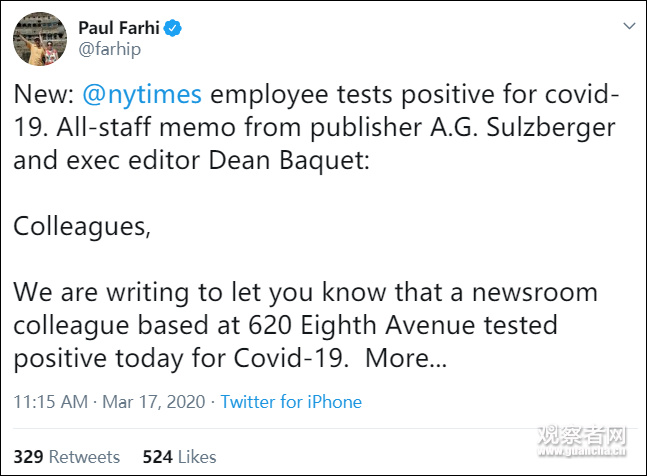Click the blue verified badge
Viewport: 647px width, 476px height.
click(174, 27)
